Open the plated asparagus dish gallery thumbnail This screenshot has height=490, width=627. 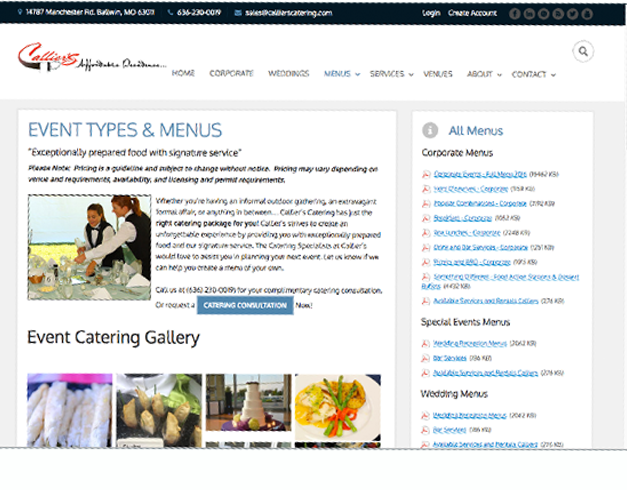pos(338,407)
